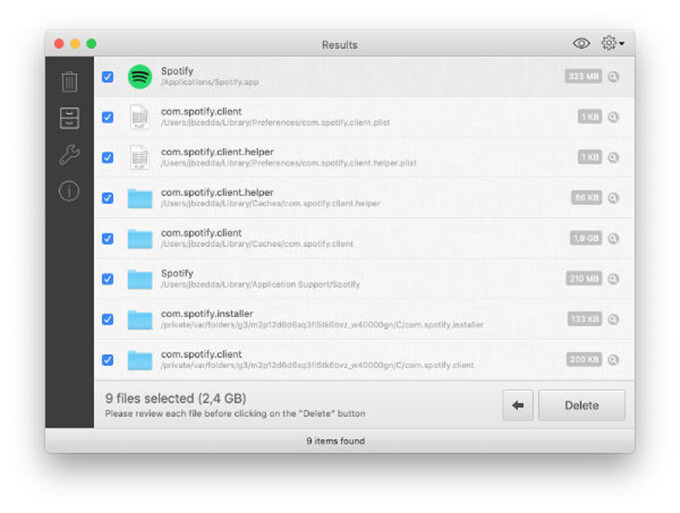This screenshot has width=680, height=513.
Task: Select the com.spotify.installer row name
Action: [207, 314]
